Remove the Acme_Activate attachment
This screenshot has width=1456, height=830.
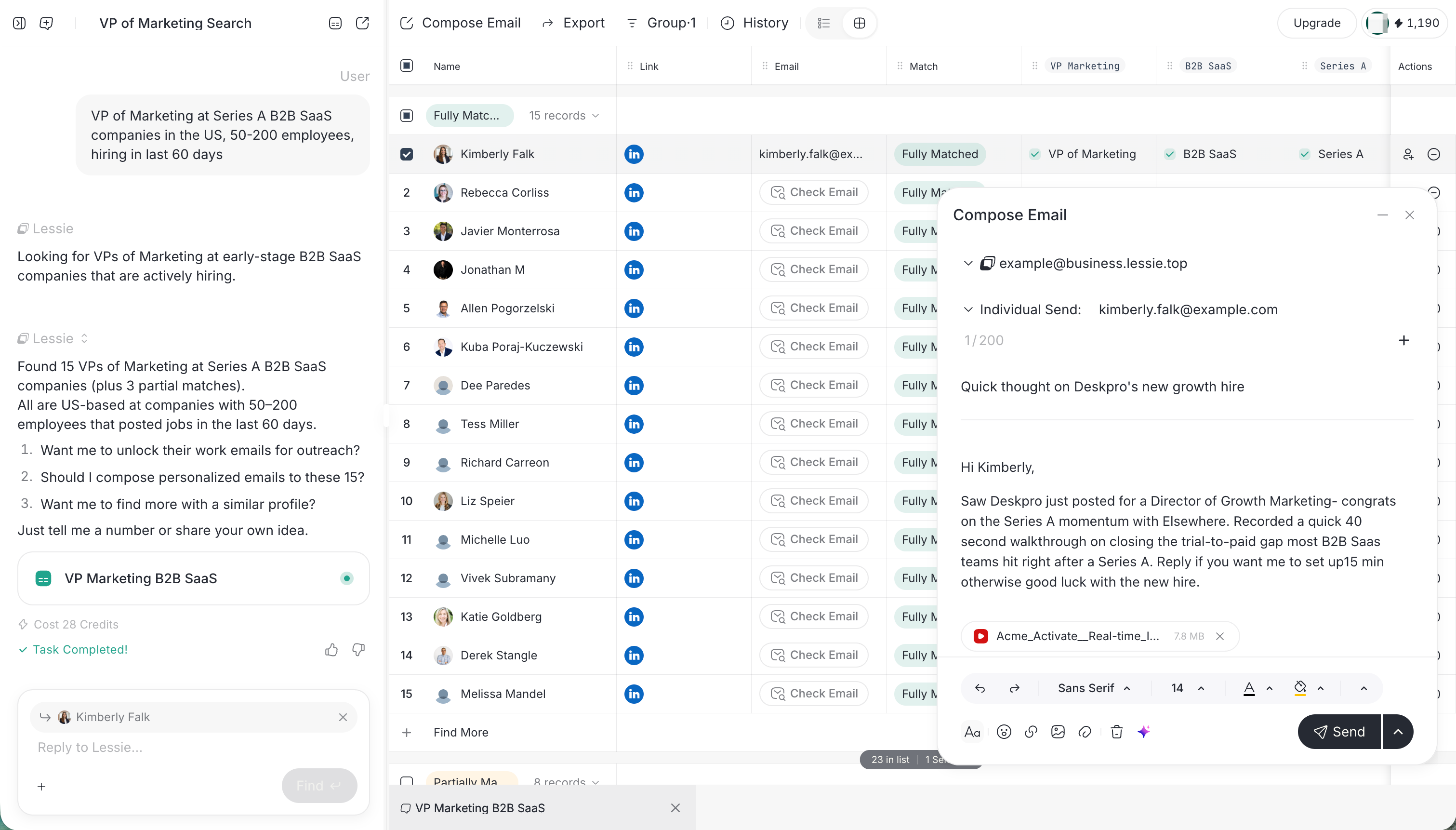point(1219,636)
